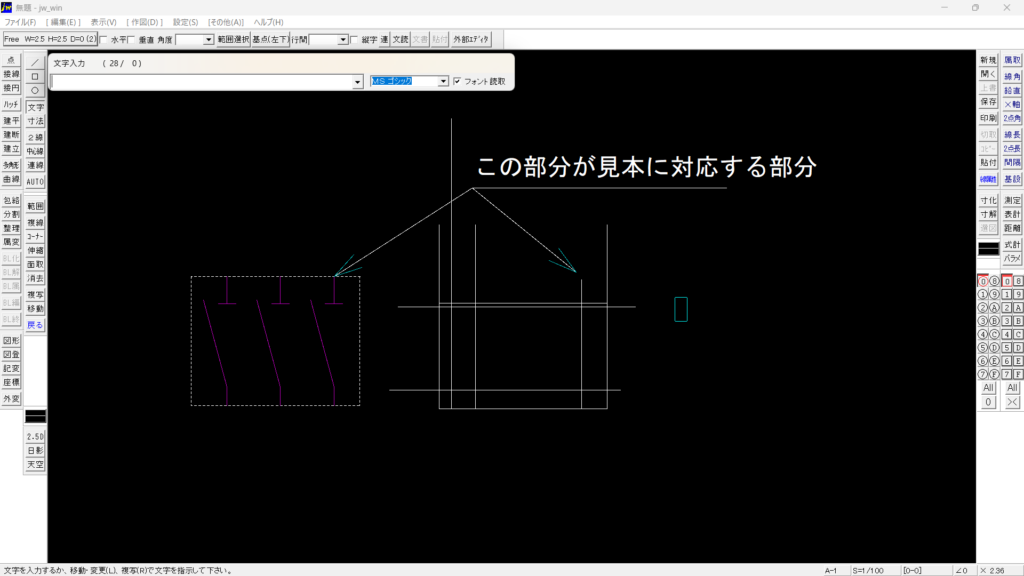1024x576 pixels.
Task: Uncheck the フォント読取 checkbox
Action: coord(457,82)
